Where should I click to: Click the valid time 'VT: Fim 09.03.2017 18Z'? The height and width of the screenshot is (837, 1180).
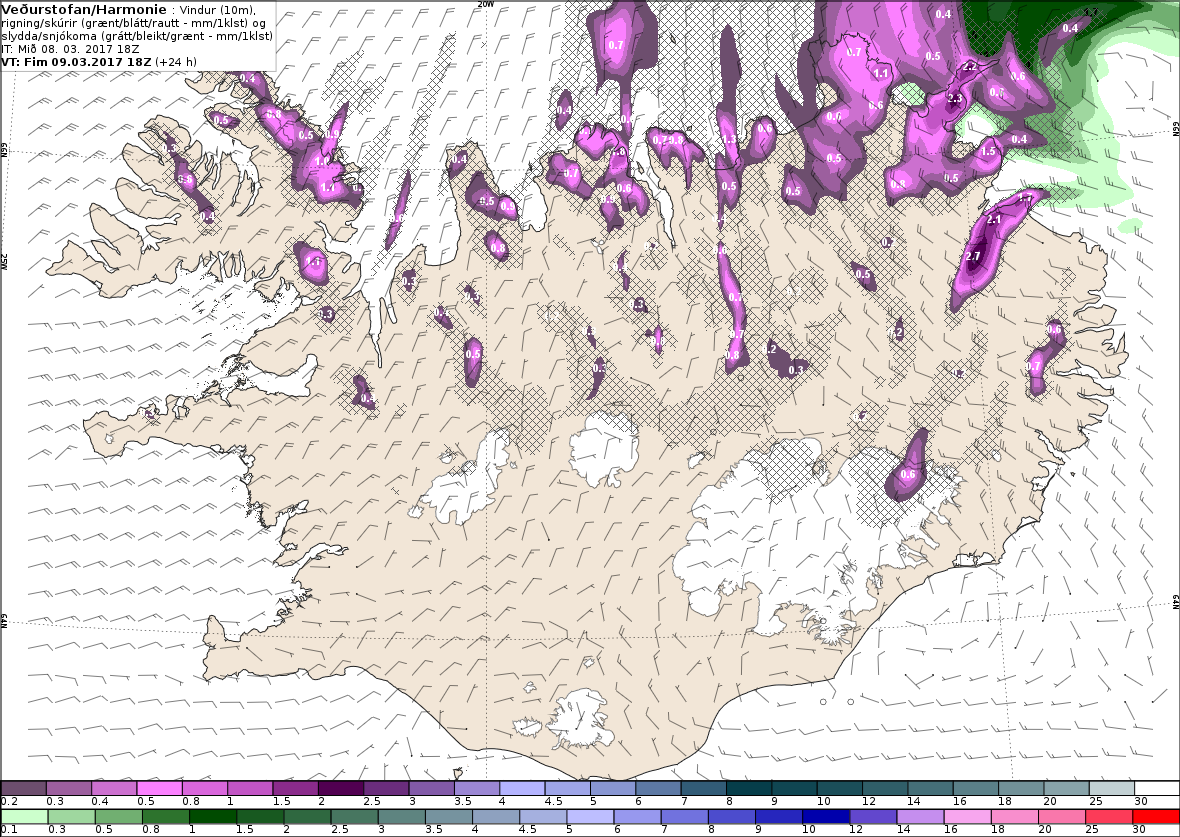[x=77, y=62]
